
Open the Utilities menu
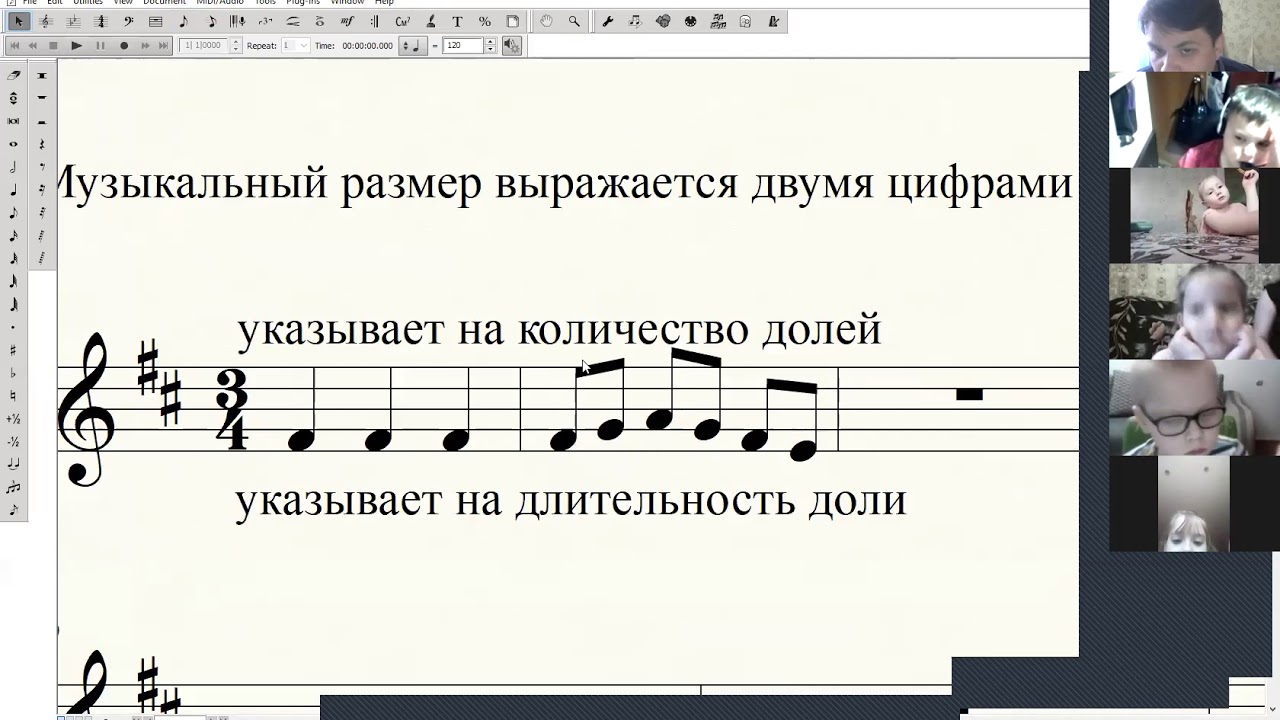tap(88, 2)
